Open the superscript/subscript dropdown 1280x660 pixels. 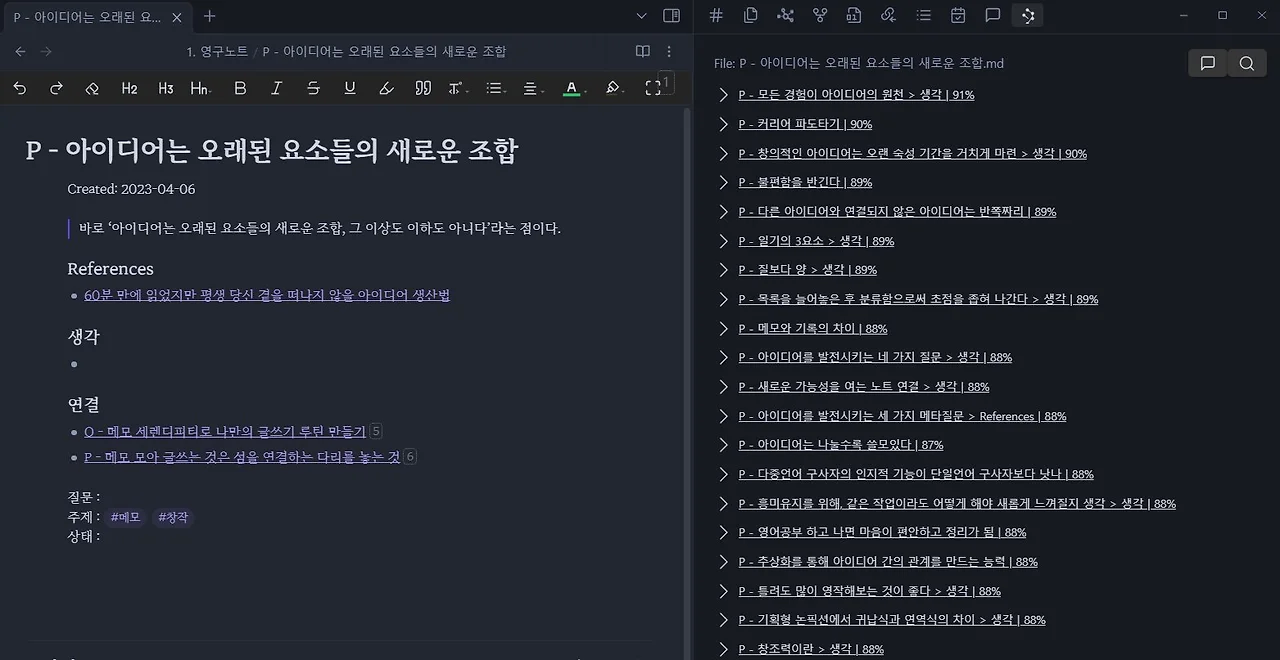coord(458,88)
